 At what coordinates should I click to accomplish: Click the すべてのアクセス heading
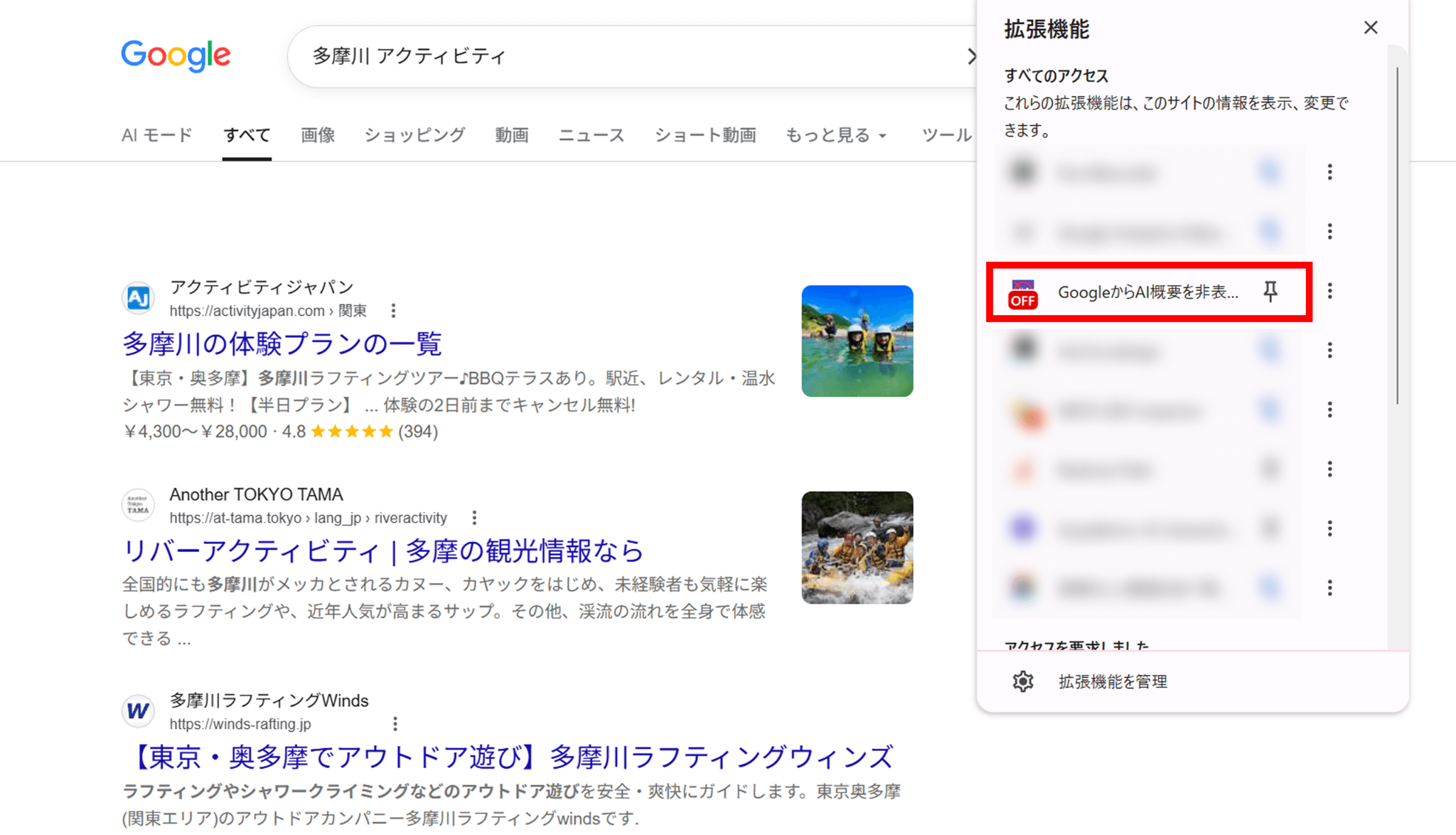[1056, 75]
